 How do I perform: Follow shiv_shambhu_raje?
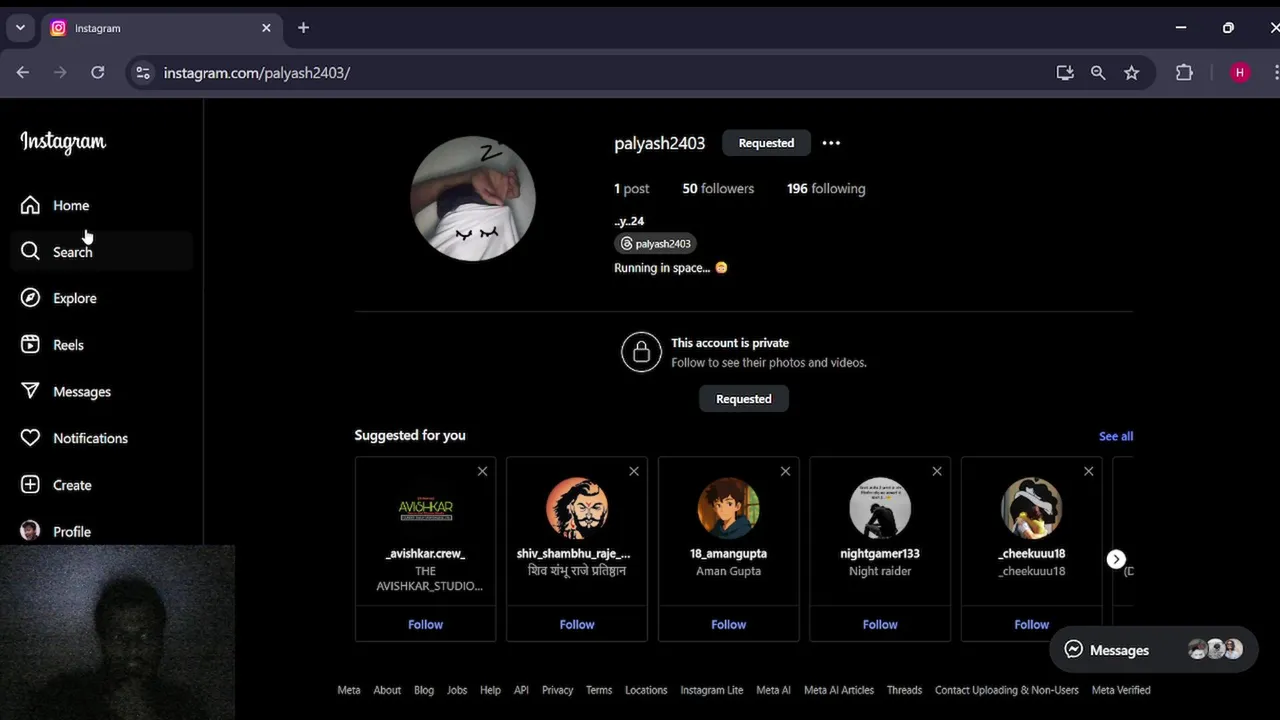577,624
